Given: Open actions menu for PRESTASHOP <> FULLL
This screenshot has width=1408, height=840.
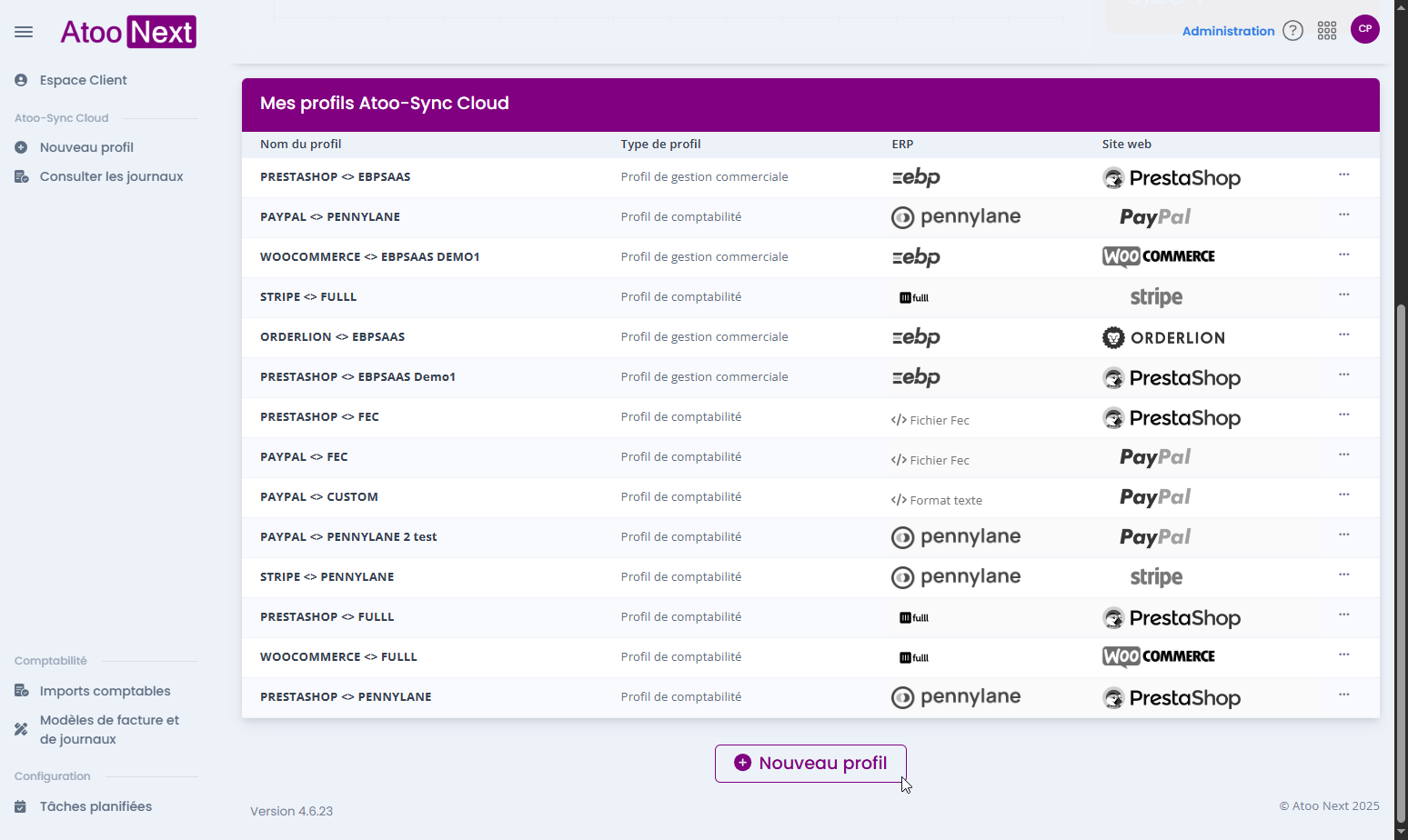Looking at the screenshot, I should pos(1343,615).
